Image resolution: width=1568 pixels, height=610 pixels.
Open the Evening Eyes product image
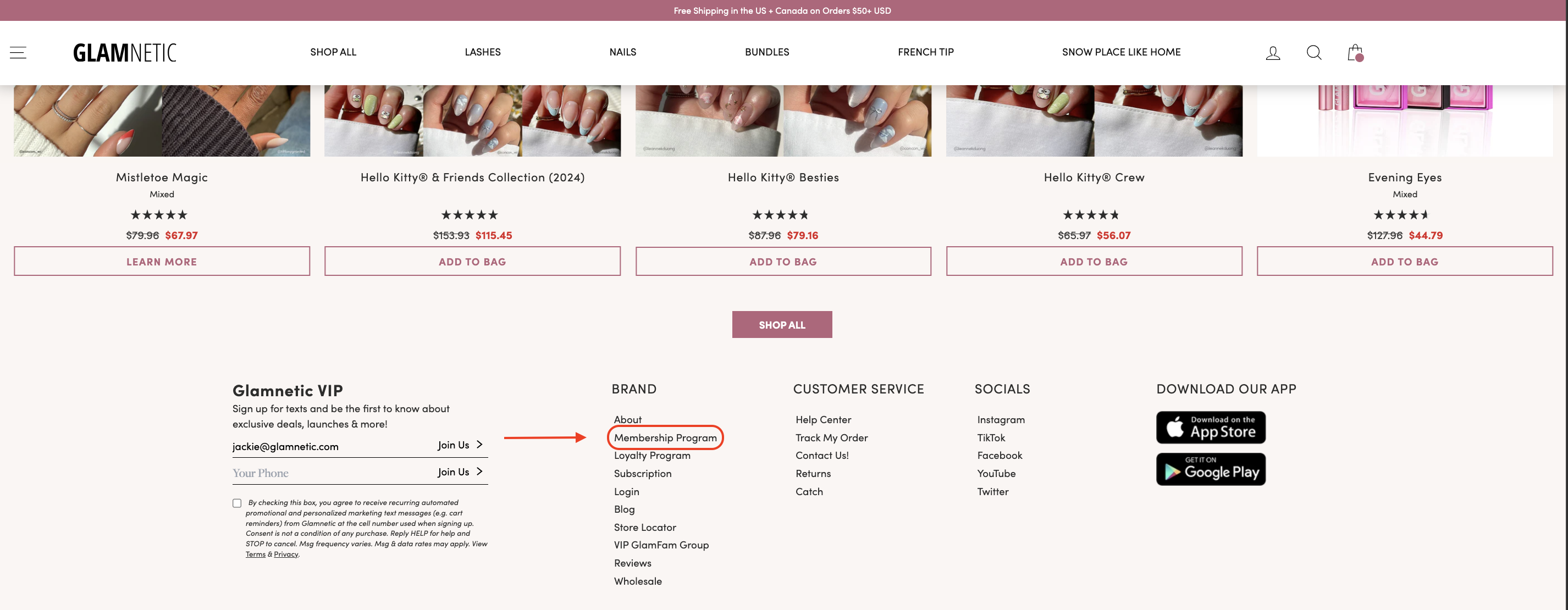click(1405, 120)
